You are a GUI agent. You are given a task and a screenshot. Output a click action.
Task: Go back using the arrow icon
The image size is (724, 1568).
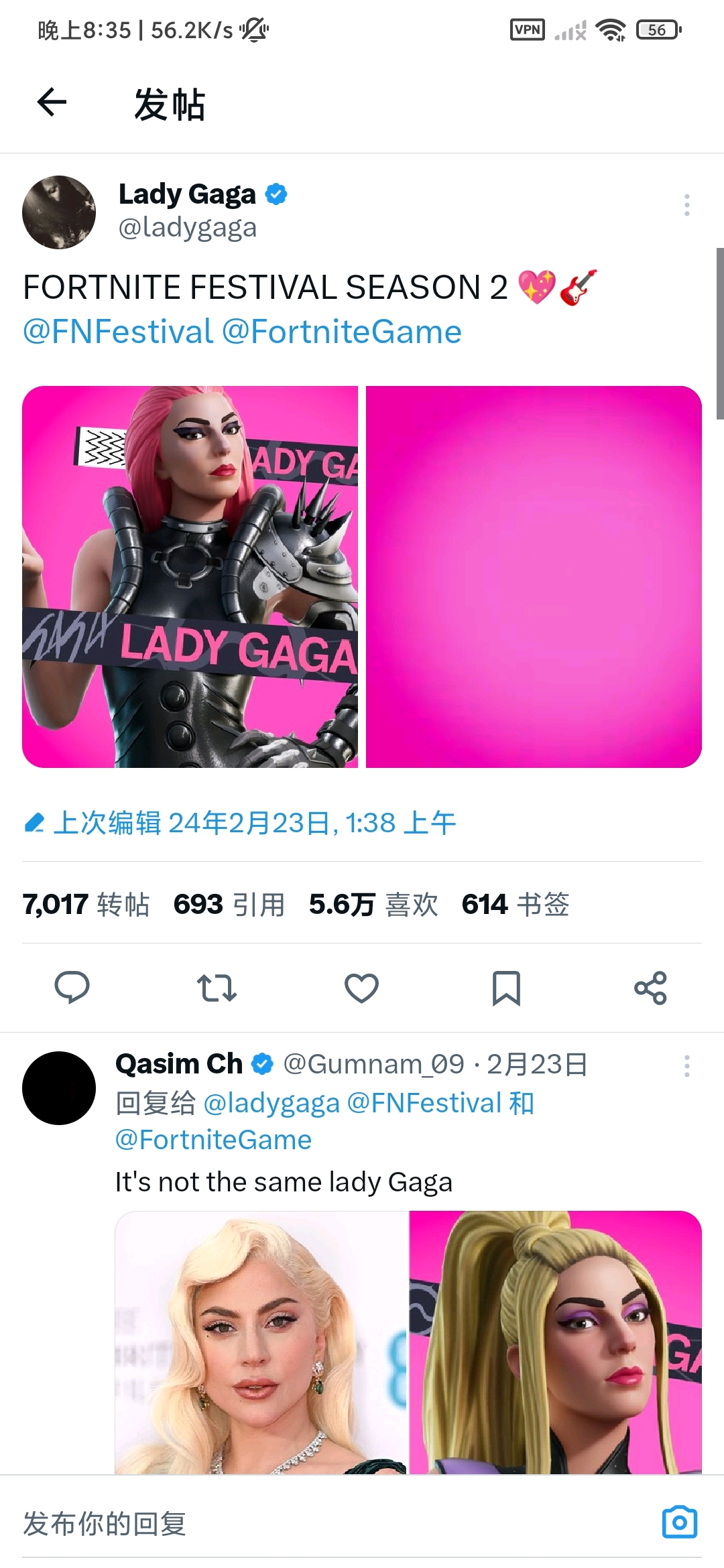52,103
